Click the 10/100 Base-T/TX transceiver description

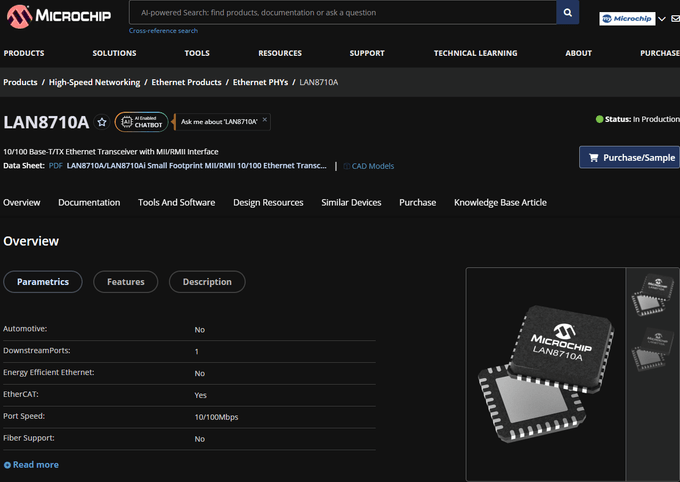(111, 151)
